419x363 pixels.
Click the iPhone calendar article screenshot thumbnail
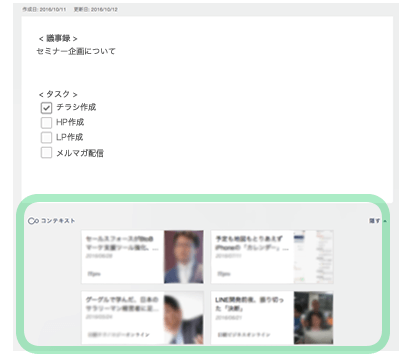pos(313,257)
